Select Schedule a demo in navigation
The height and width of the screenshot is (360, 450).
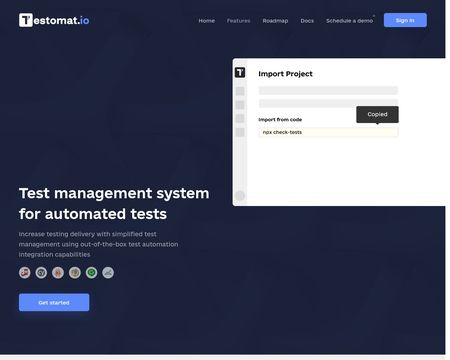coord(349,21)
